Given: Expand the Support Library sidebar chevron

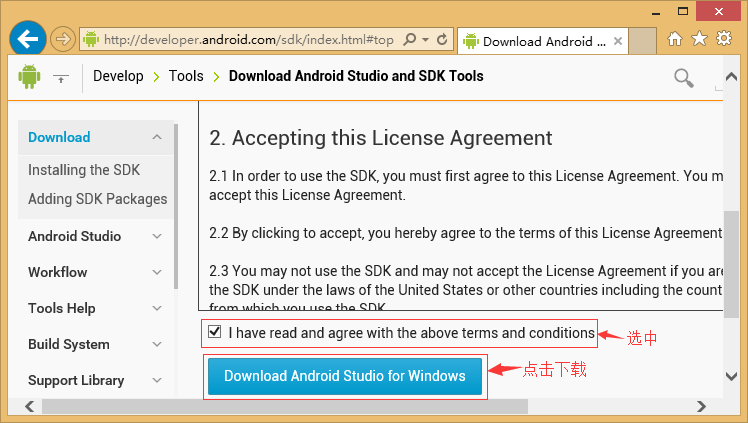Looking at the screenshot, I should (157, 380).
